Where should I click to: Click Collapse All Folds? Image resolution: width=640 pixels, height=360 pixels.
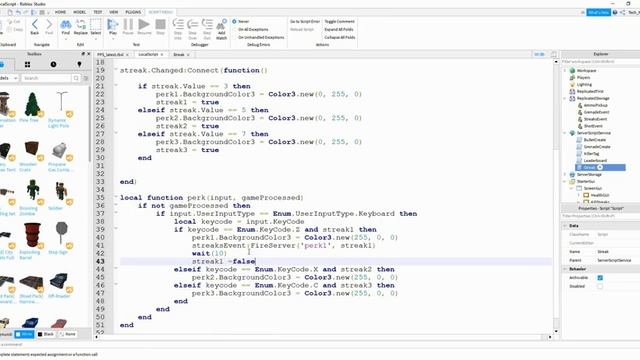(340, 37)
